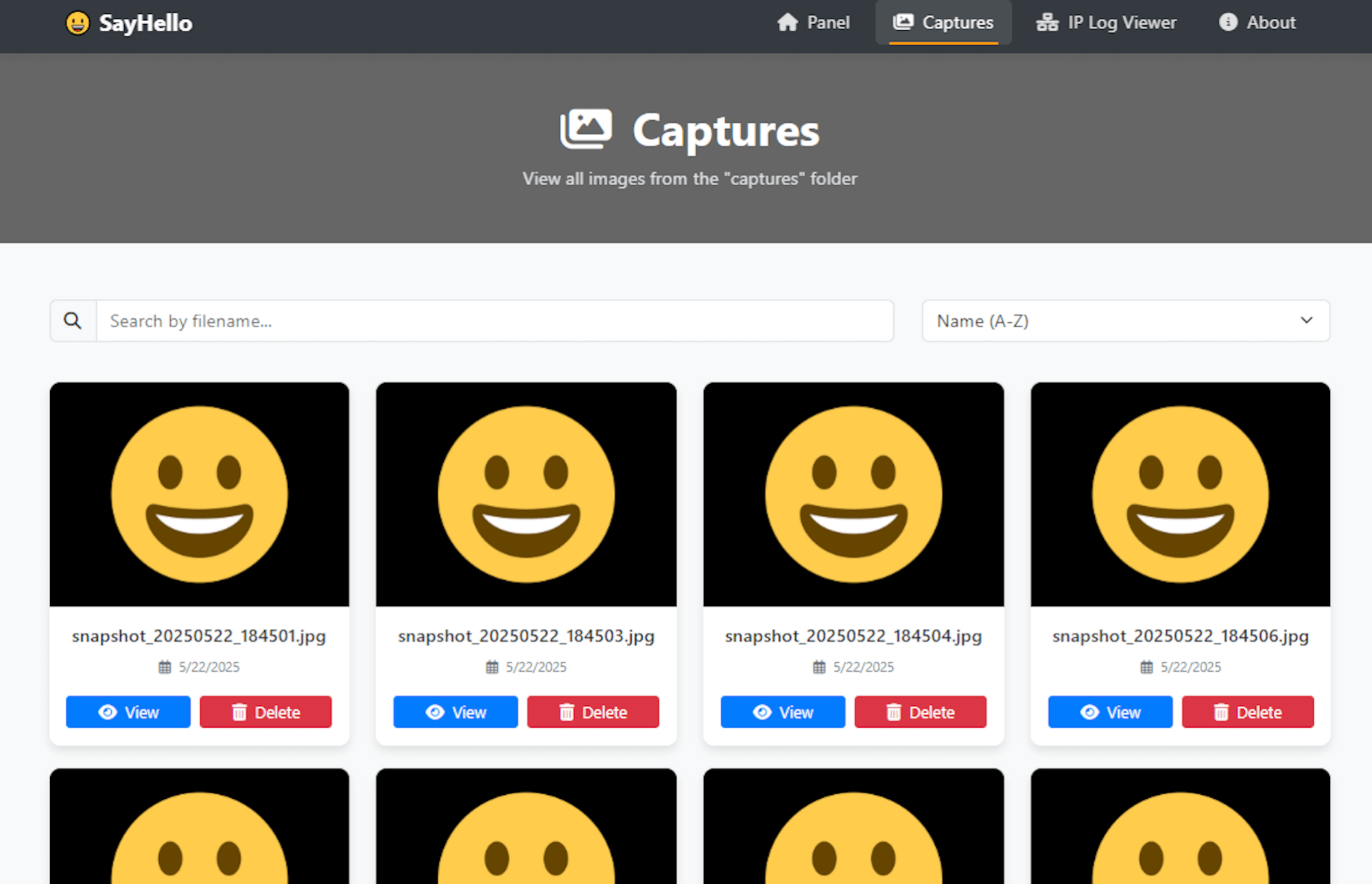Delete snapshot_20250522_184504.jpg
Image resolution: width=1372 pixels, height=884 pixels.
point(920,712)
